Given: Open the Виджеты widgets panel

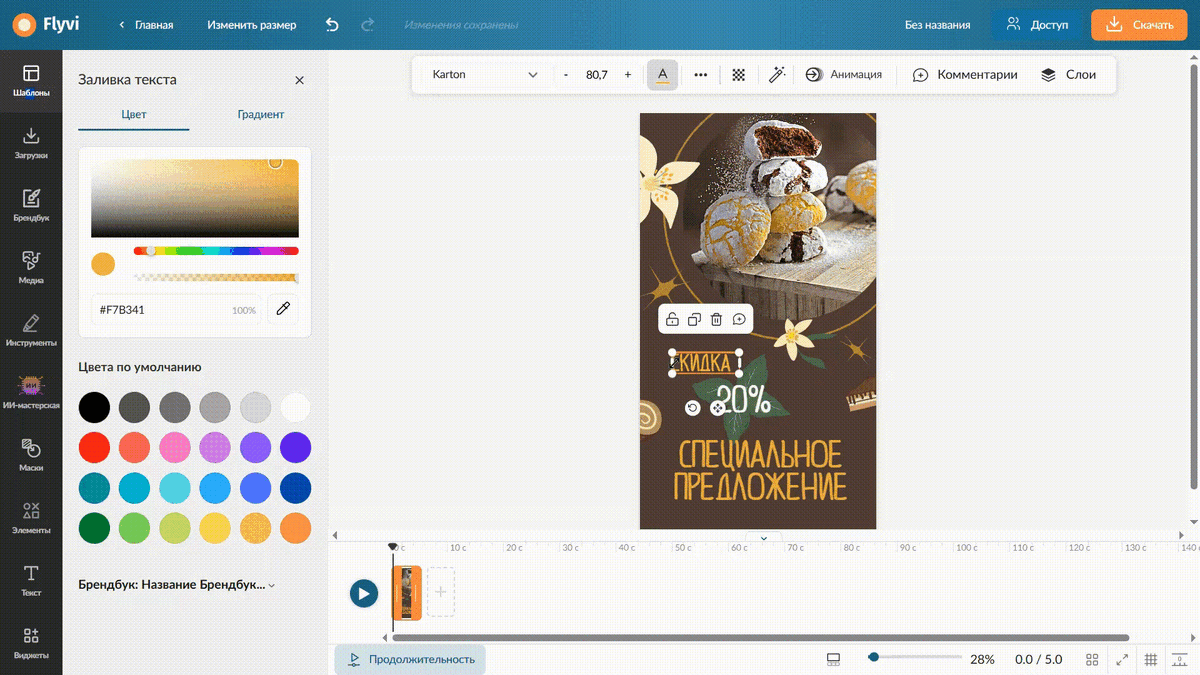Looking at the screenshot, I should pos(31,643).
